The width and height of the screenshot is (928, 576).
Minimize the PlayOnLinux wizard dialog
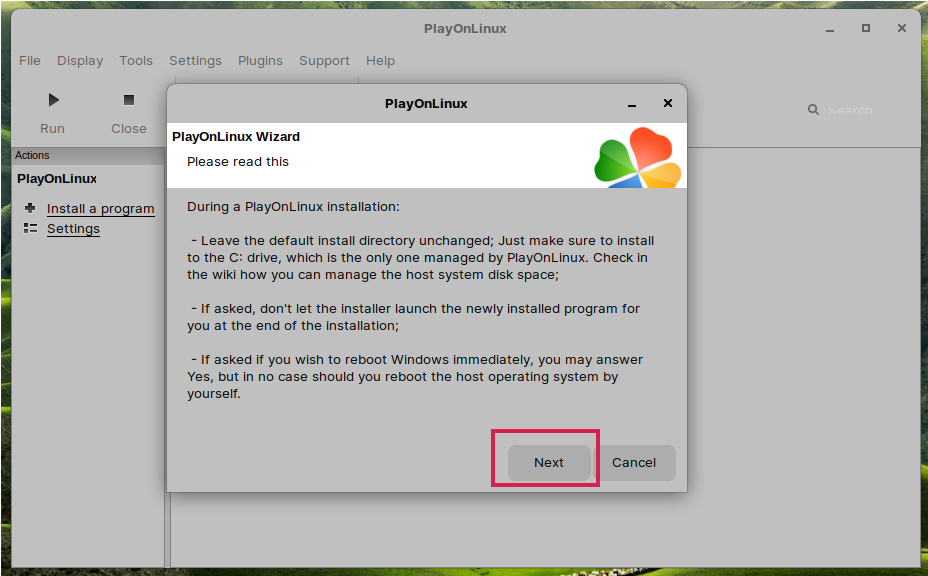pyautogui.click(x=631, y=104)
